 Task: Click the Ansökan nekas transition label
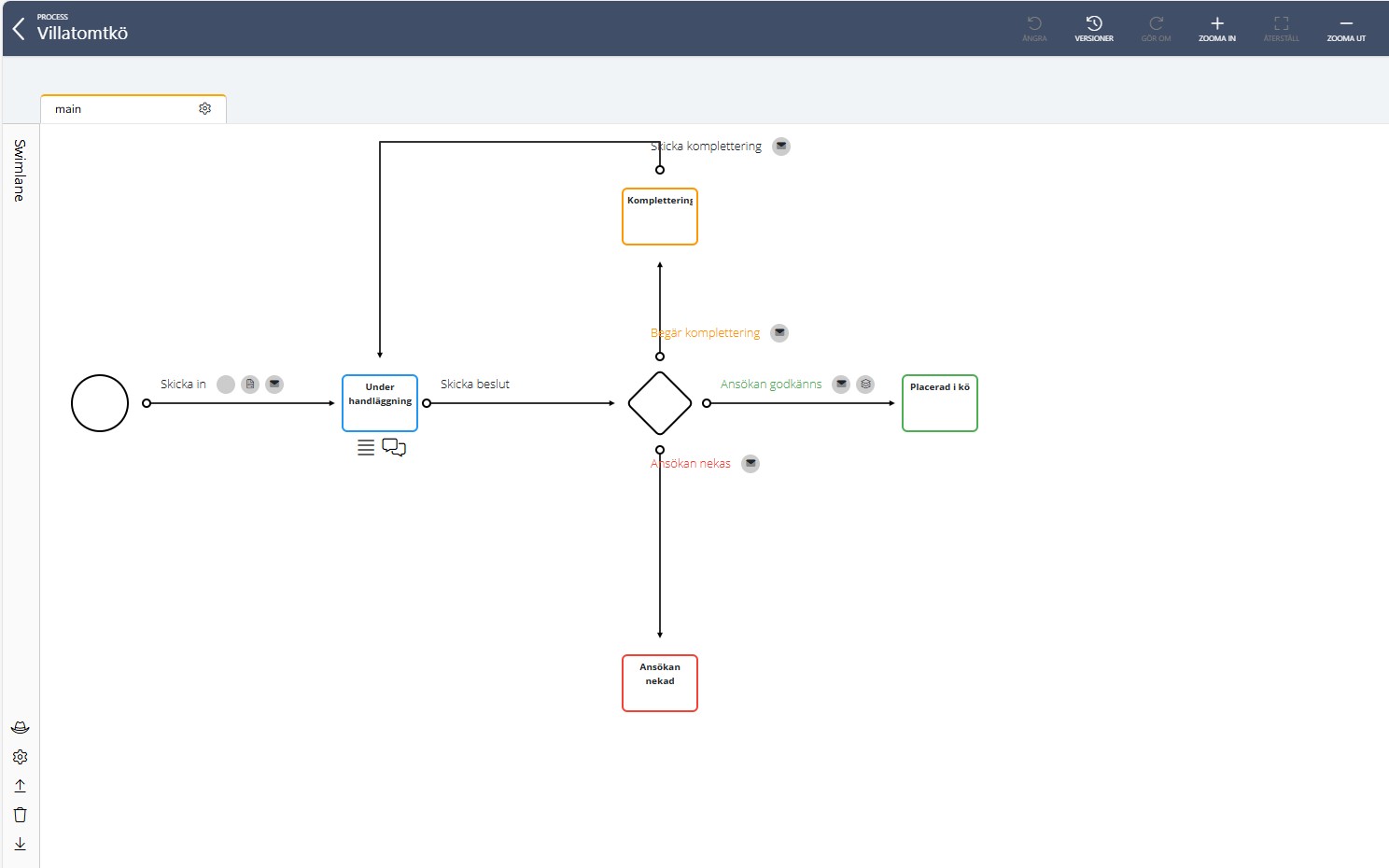[x=691, y=464]
